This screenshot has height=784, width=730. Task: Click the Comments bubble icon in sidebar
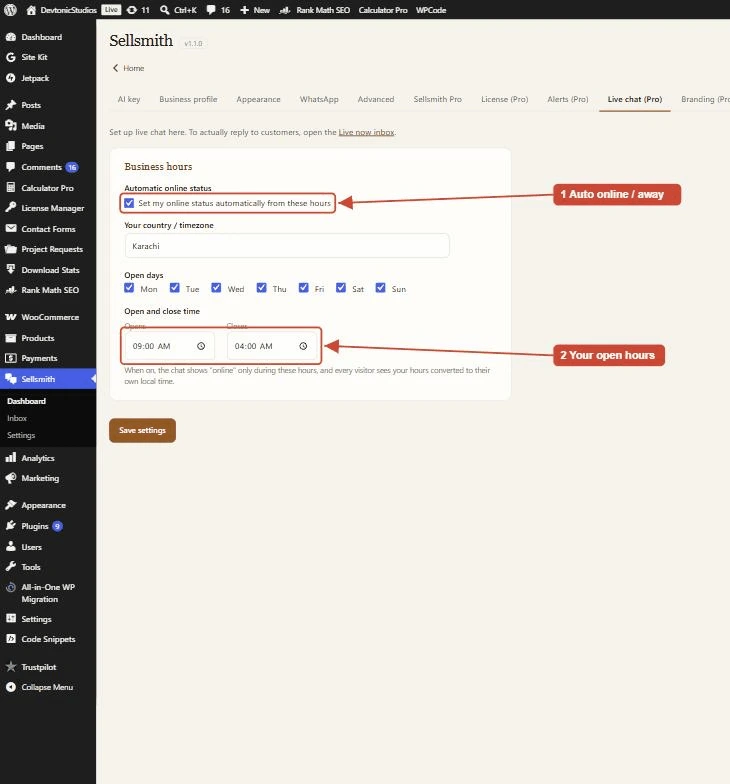pyautogui.click(x=11, y=167)
